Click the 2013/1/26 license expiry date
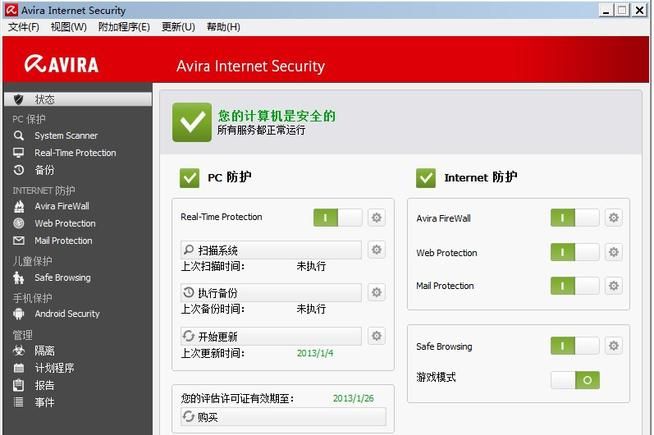654x435 pixels. (353, 398)
